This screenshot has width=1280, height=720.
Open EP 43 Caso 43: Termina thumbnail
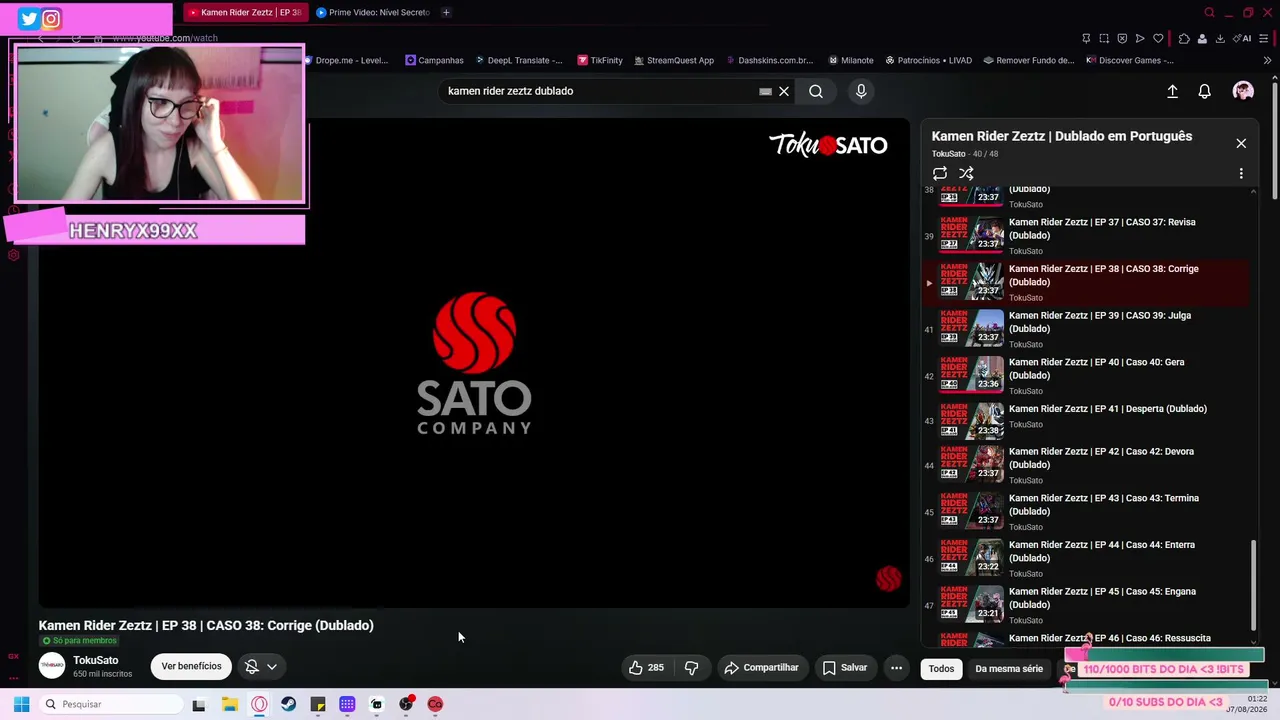(x=972, y=510)
